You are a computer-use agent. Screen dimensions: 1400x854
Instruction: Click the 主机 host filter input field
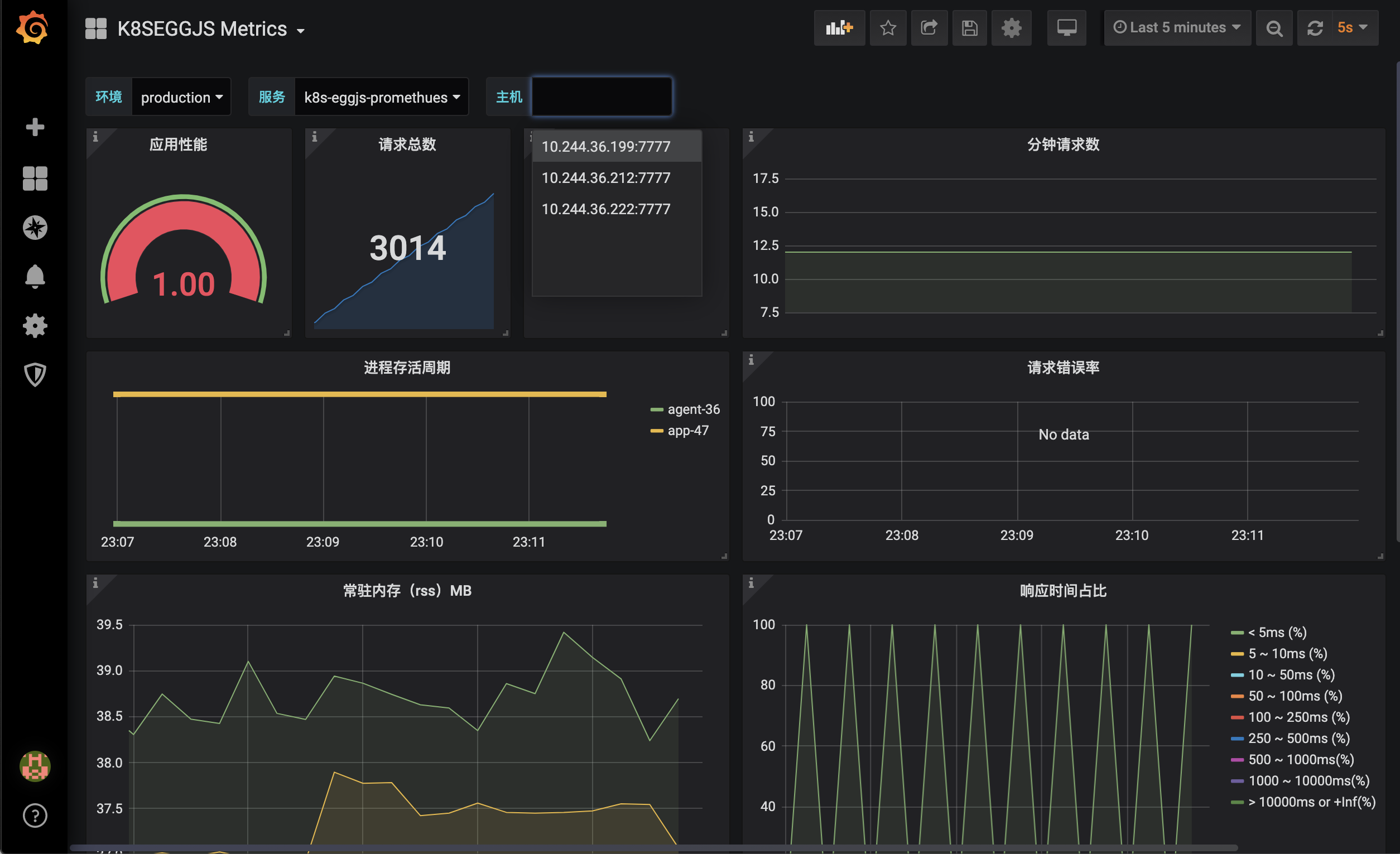point(601,97)
